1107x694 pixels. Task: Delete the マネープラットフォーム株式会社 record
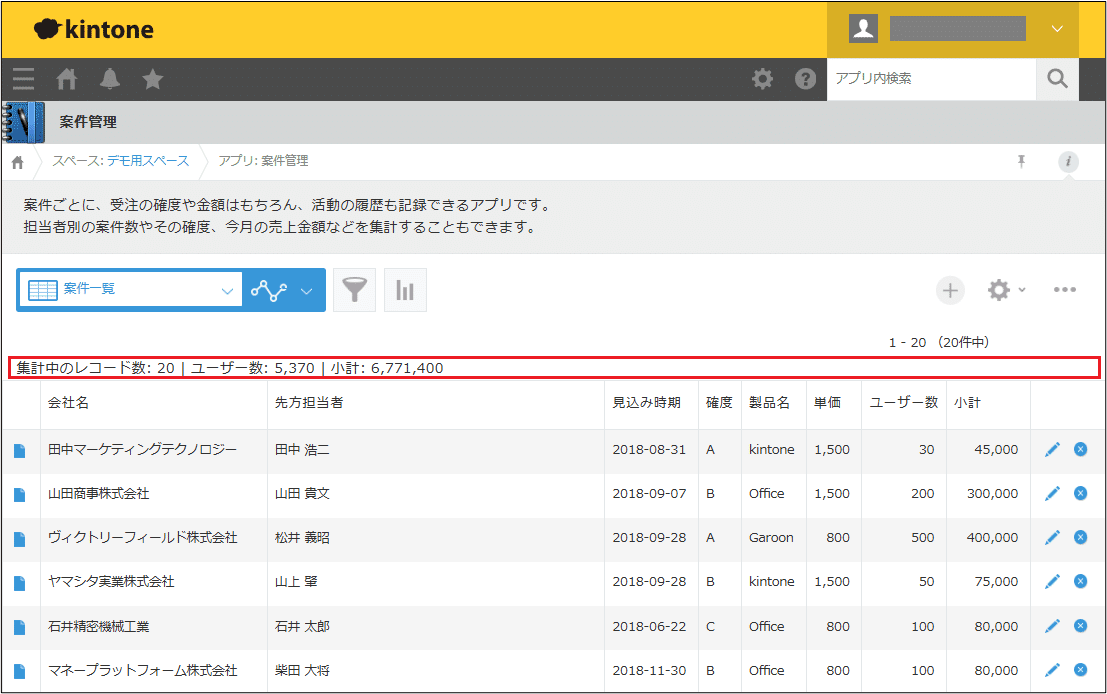1080,669
